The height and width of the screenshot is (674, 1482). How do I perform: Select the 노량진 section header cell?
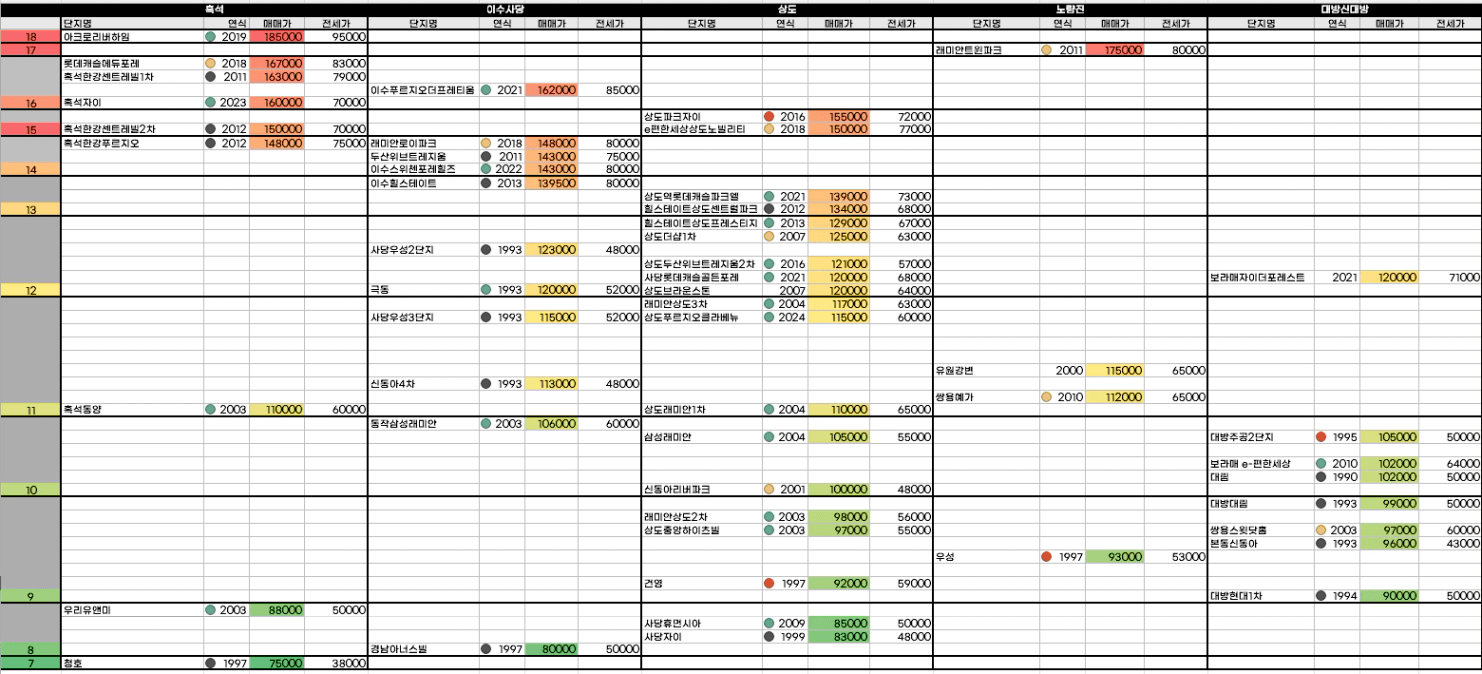[1069, 7]
